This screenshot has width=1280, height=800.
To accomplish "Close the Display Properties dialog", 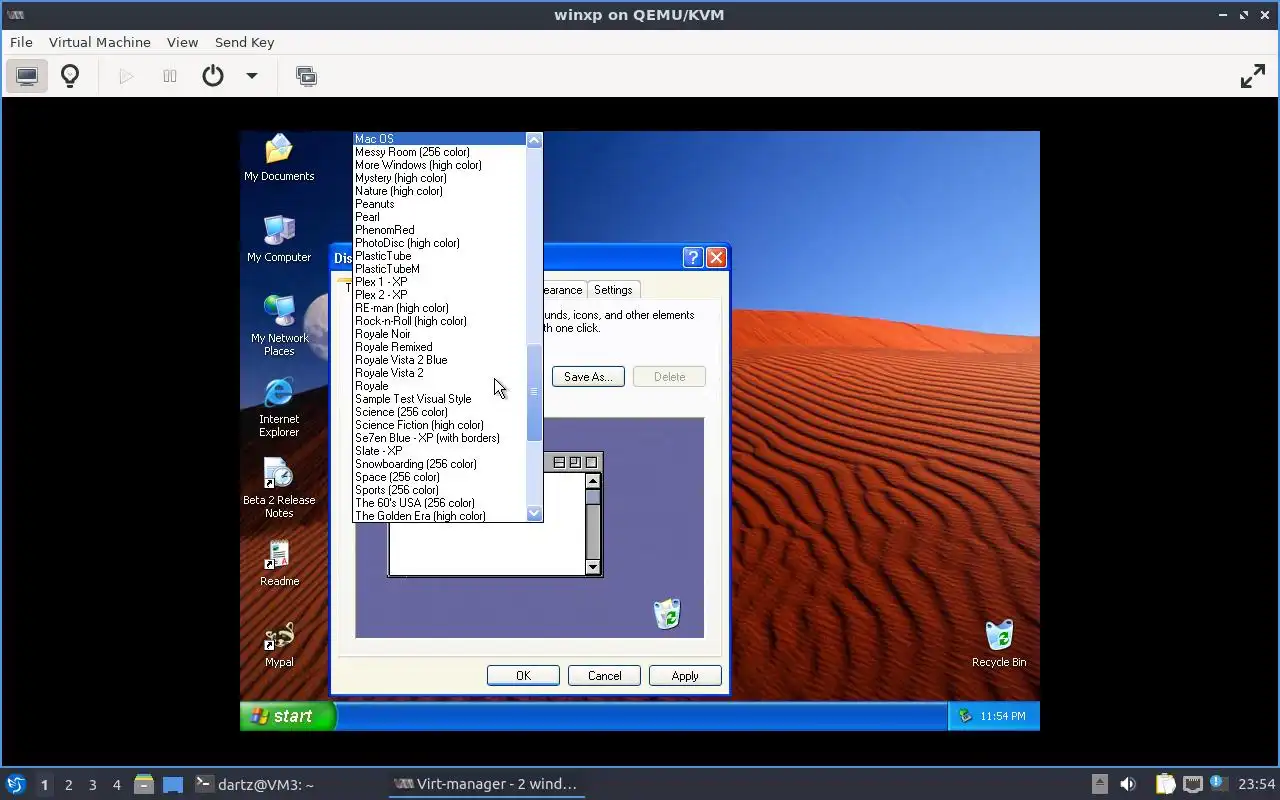I will click(x=716, y=257).
